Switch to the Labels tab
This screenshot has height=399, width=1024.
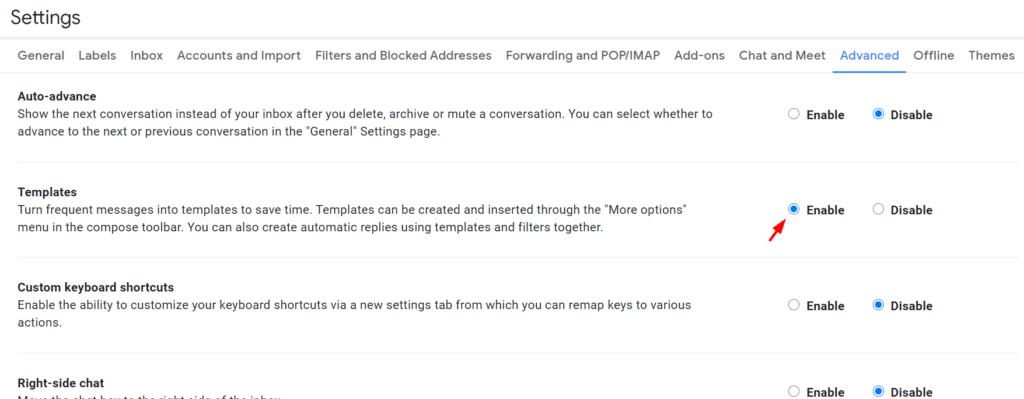[97, 56]
